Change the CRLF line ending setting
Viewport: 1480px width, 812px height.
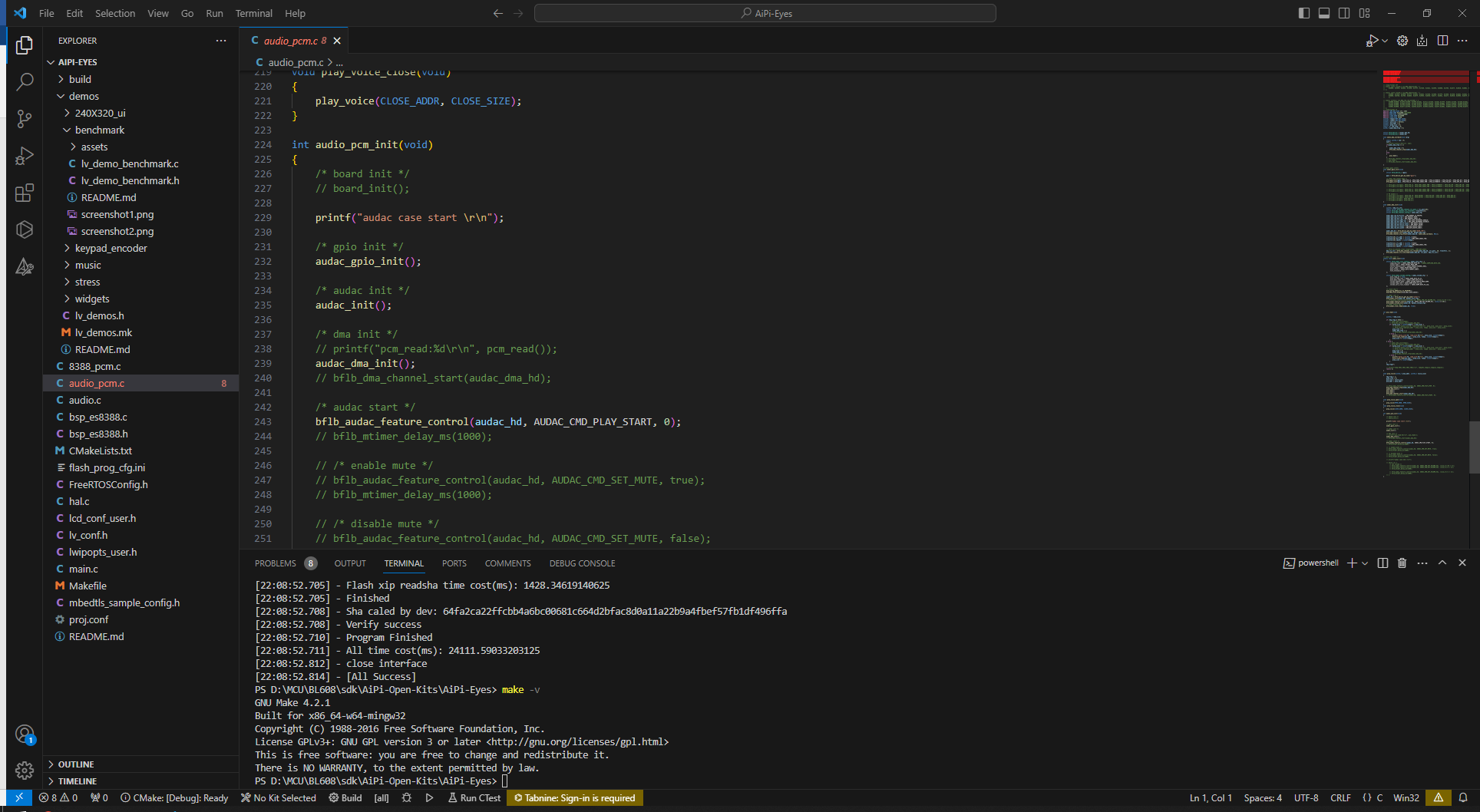coord(1340,798)
